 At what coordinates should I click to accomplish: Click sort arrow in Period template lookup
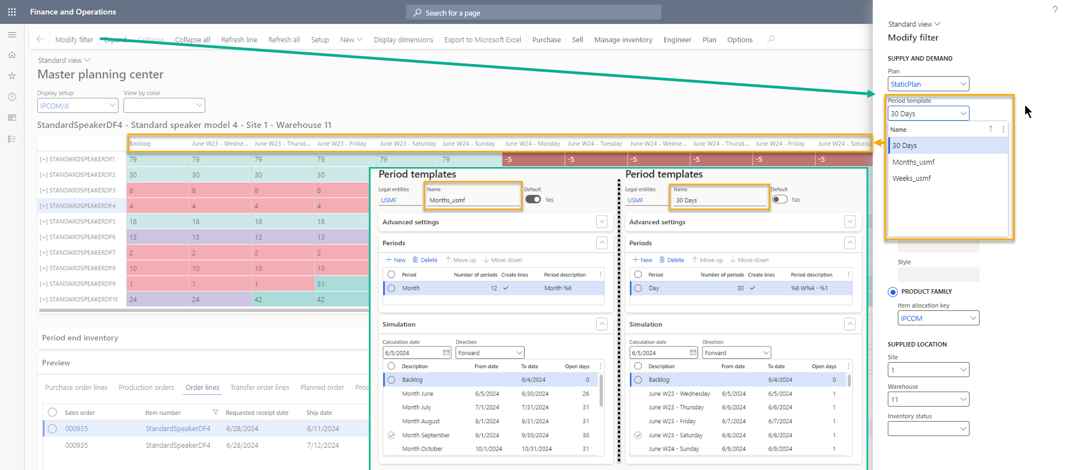click(x=990, y=129)
